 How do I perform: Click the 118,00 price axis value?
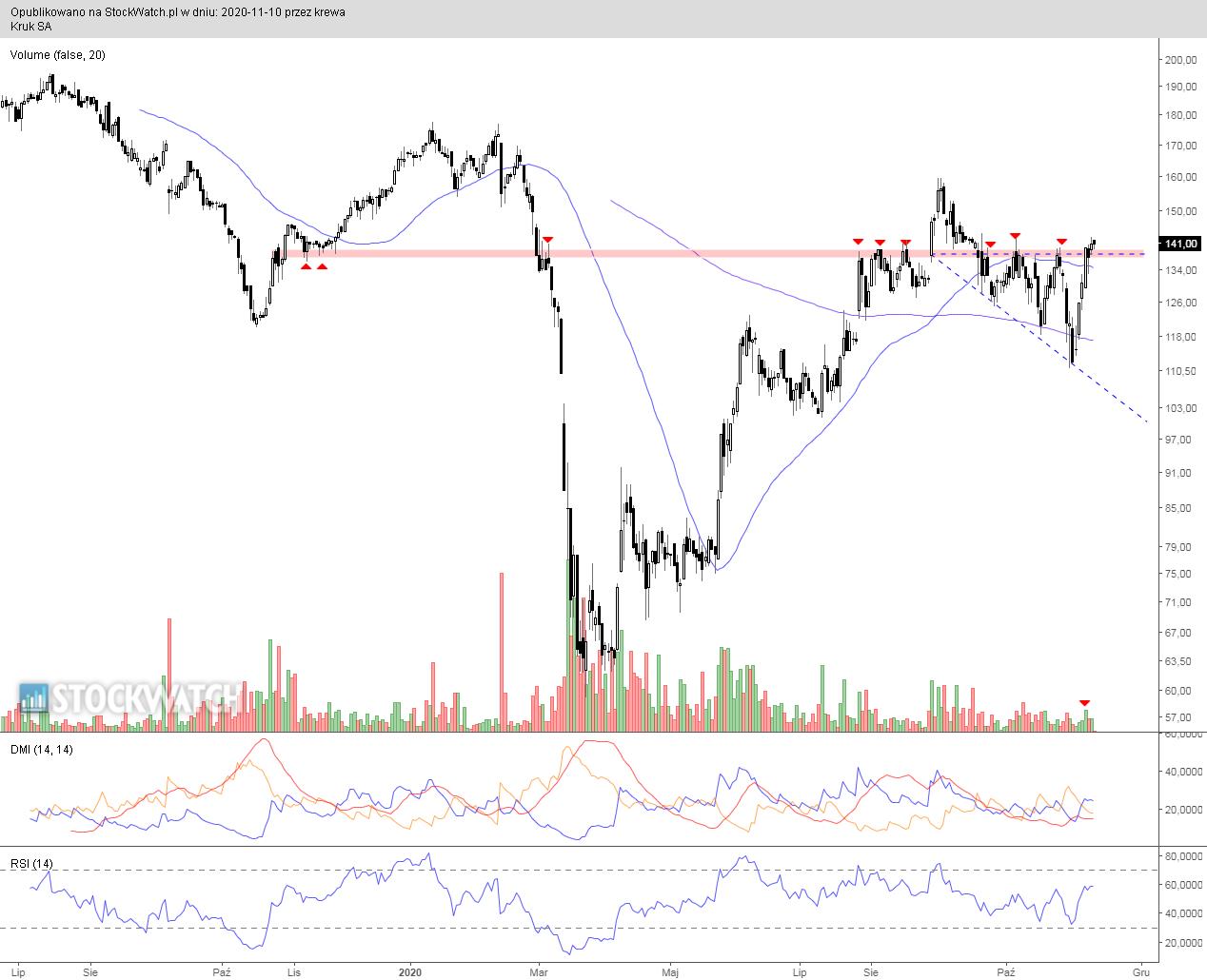click(1180, 337)
